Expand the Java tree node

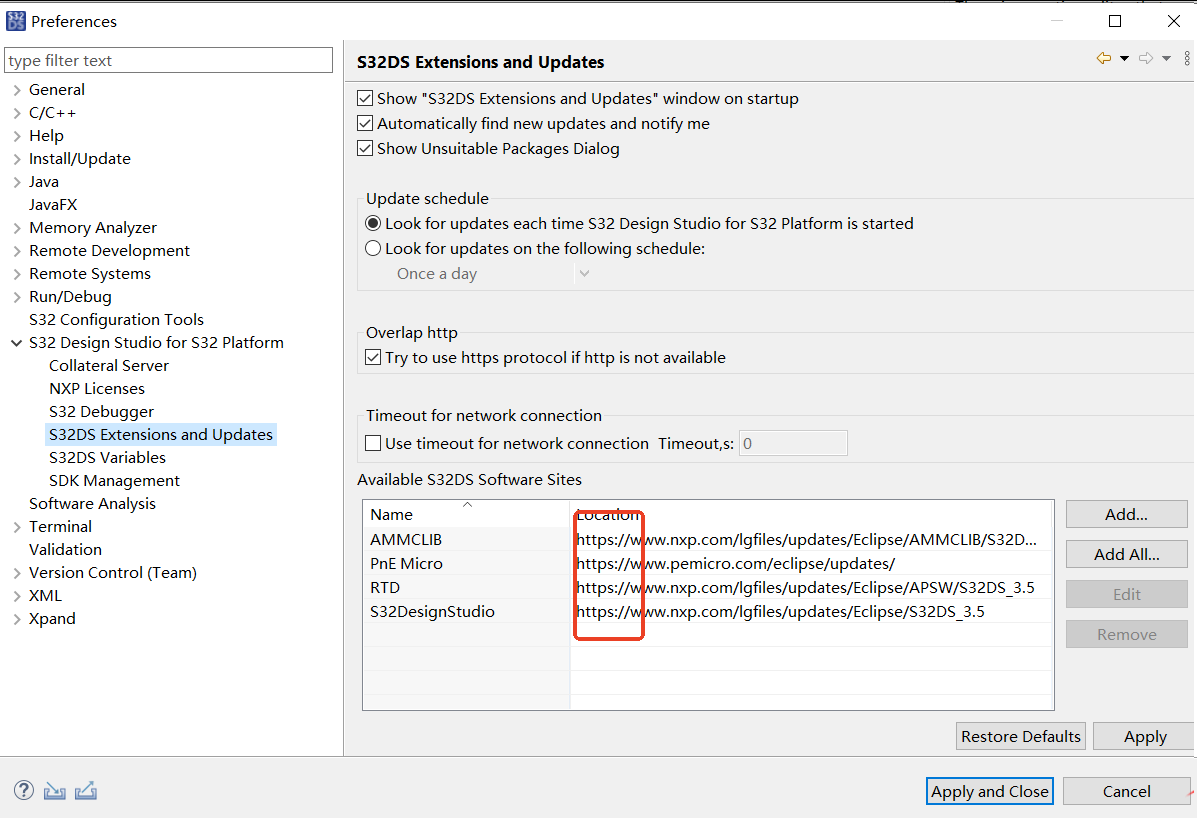(x=17, y=182)
